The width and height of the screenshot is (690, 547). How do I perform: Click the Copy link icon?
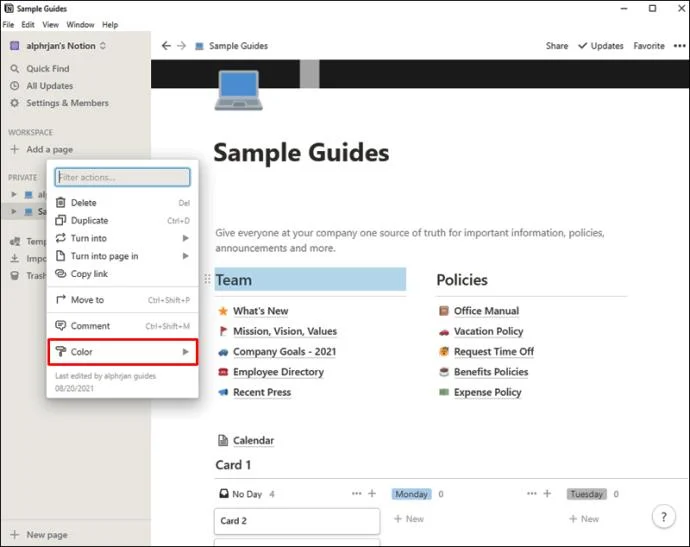61,273
